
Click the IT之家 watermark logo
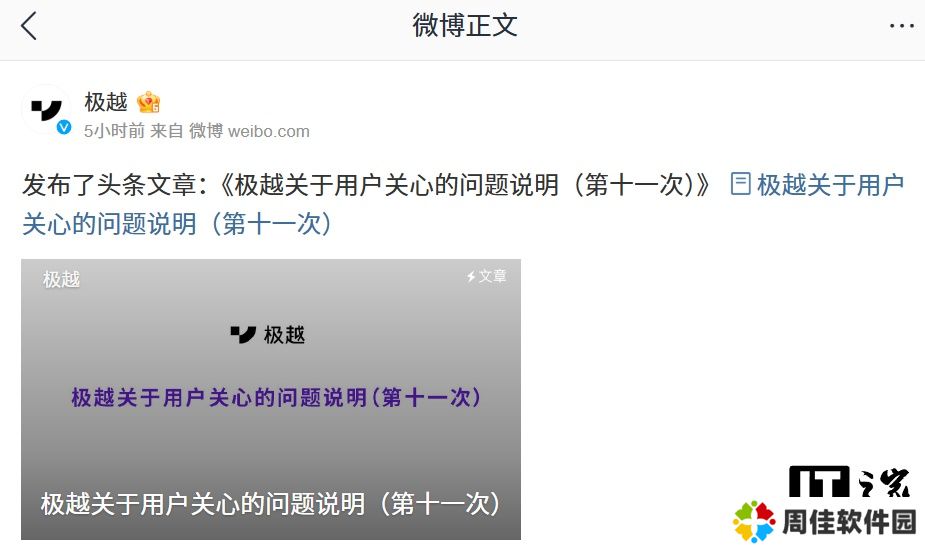pyautogui.click(x=849, y=482)
